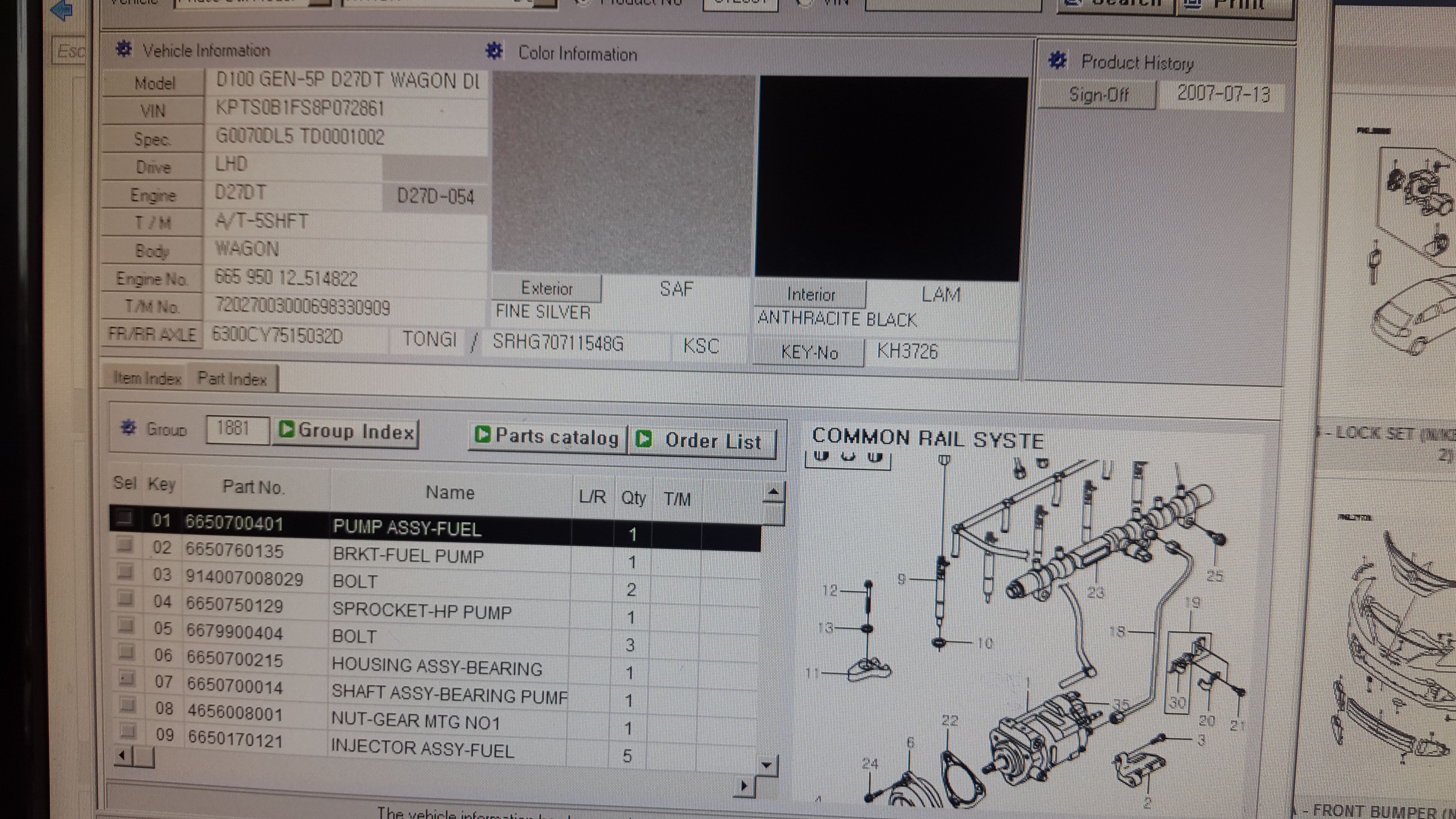Switch to the Part Index tab

coord(232,379)
